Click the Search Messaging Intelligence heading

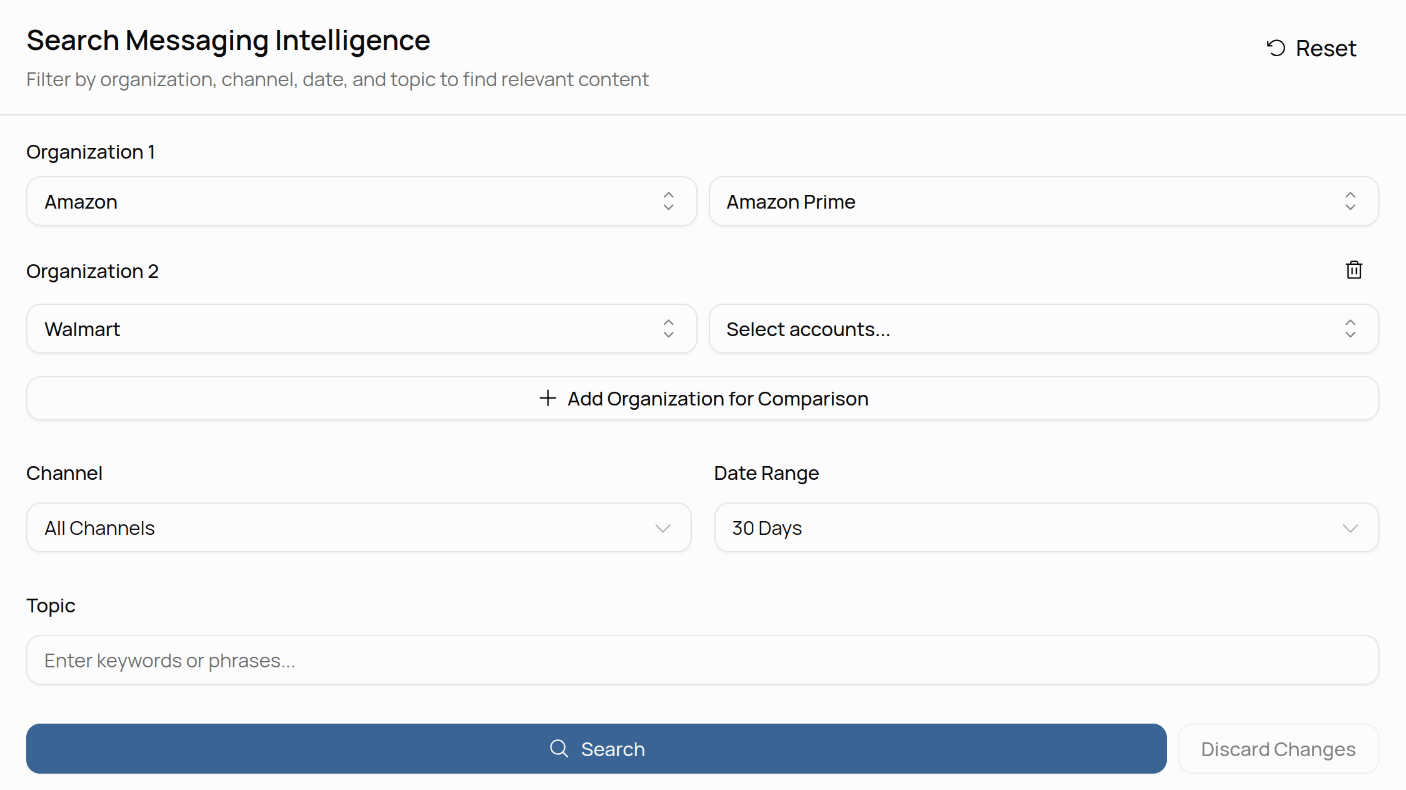click(x=228, y=40)
